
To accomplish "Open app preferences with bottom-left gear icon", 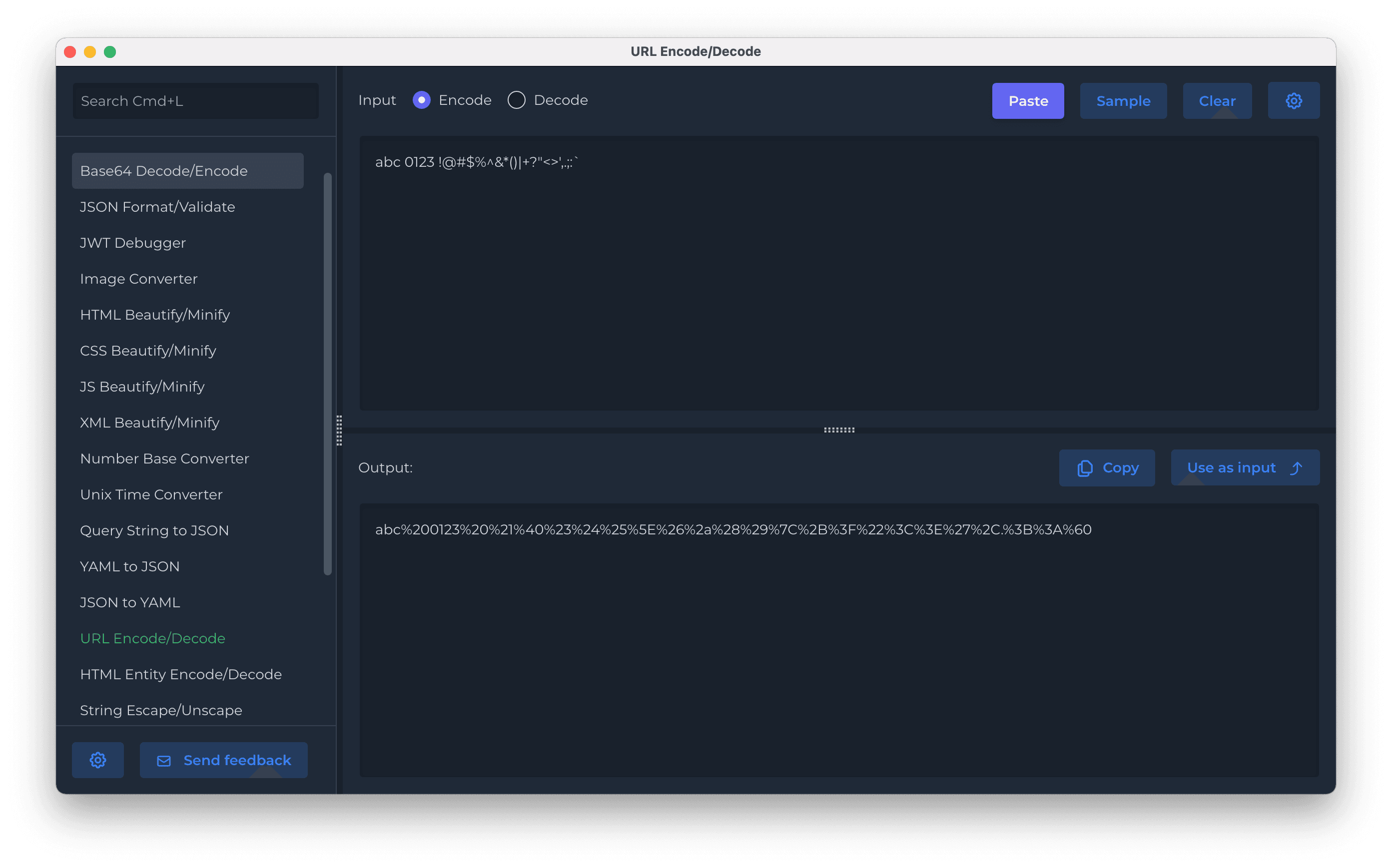I will click(97, 760).
